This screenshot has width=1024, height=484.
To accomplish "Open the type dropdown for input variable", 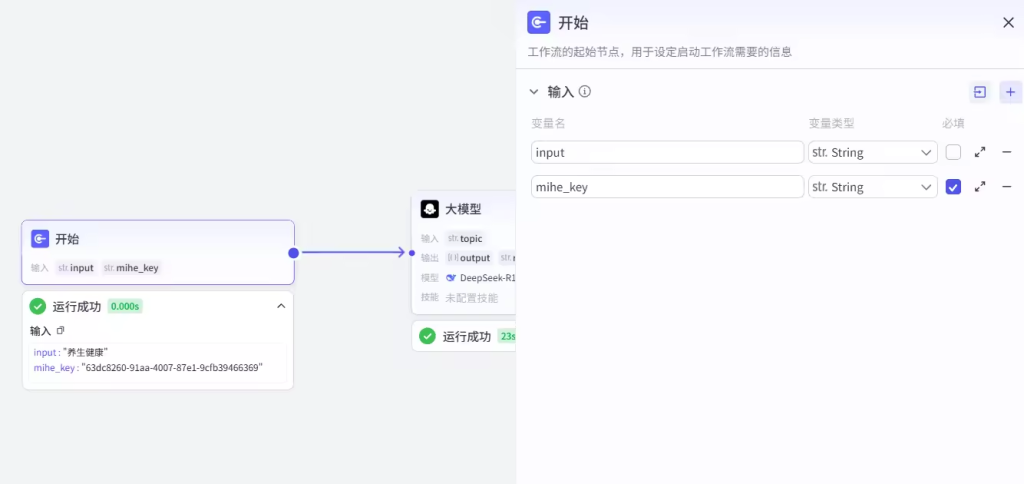I will point(872,152).
